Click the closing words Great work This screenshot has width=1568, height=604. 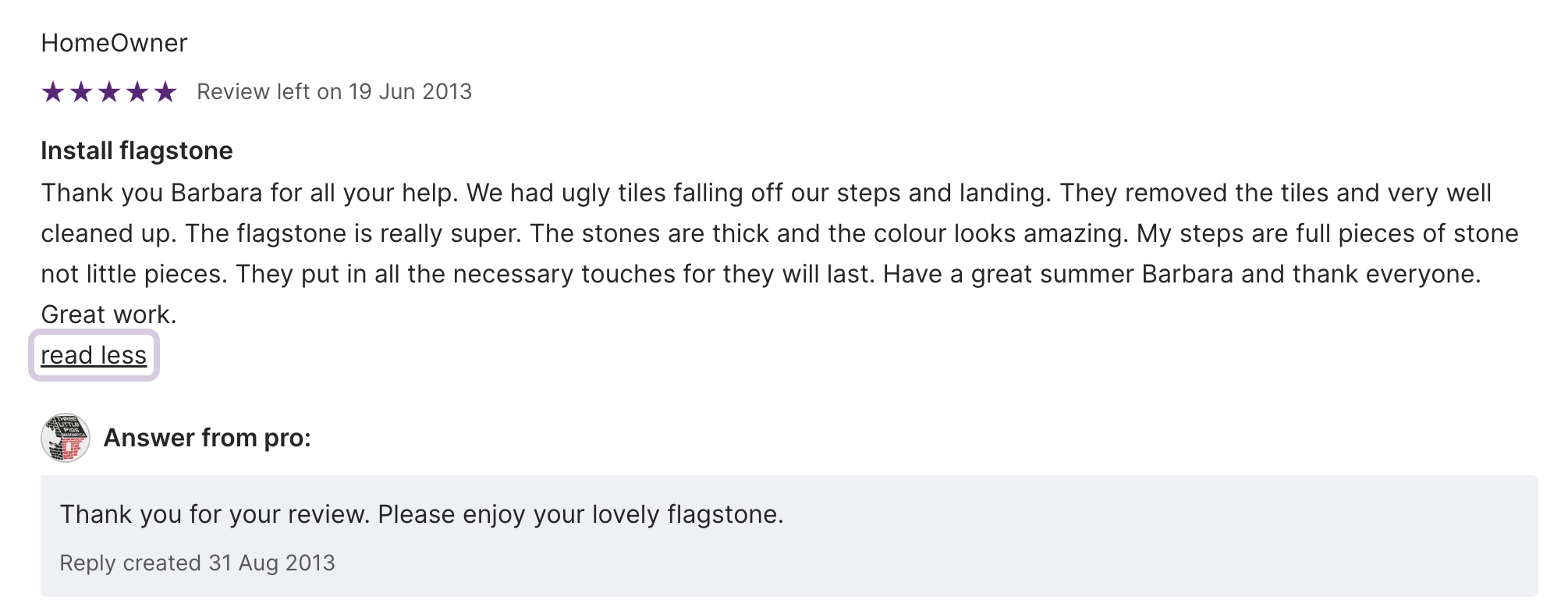coord(109,314)
